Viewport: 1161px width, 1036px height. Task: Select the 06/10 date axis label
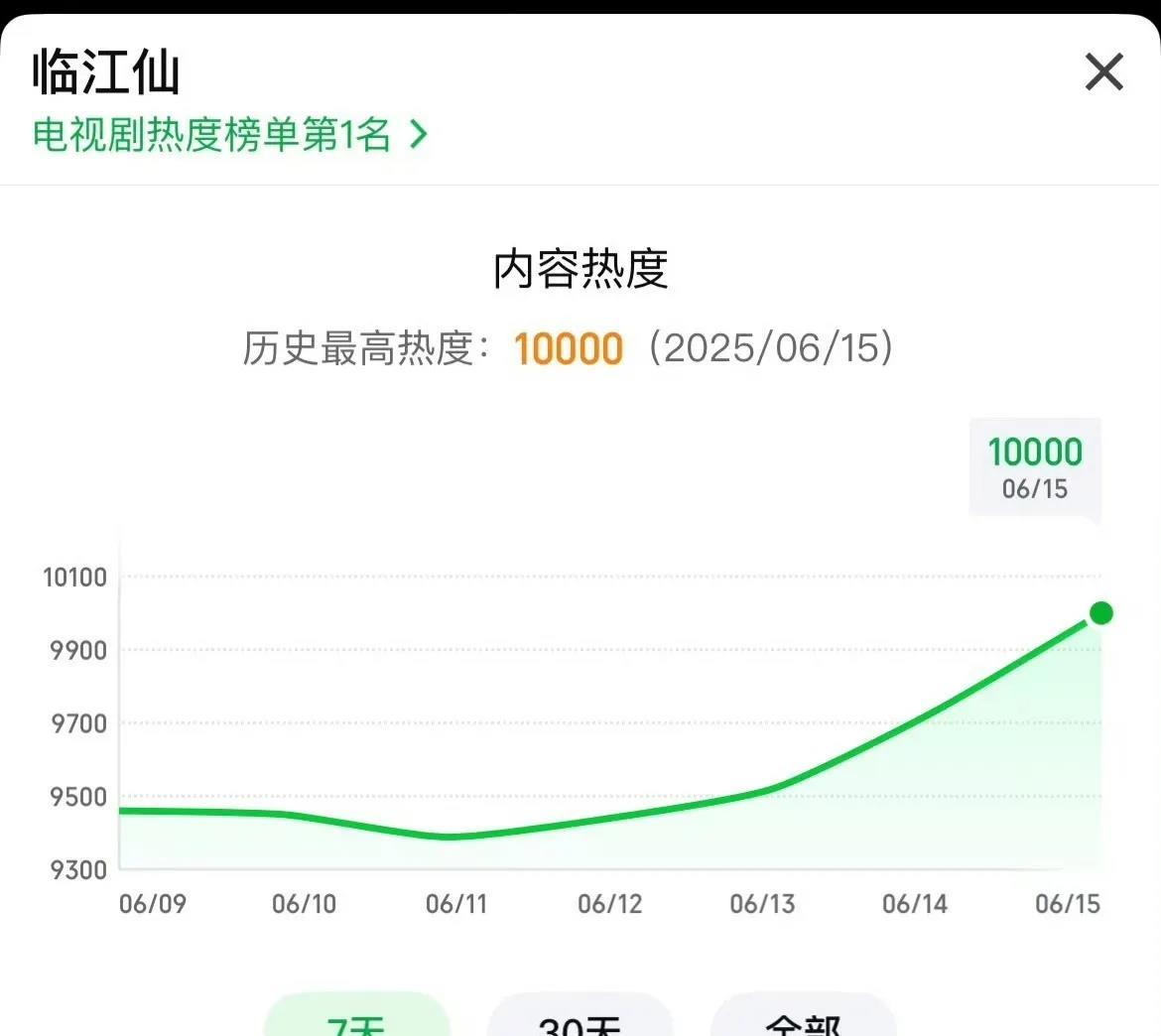point(305,904)
